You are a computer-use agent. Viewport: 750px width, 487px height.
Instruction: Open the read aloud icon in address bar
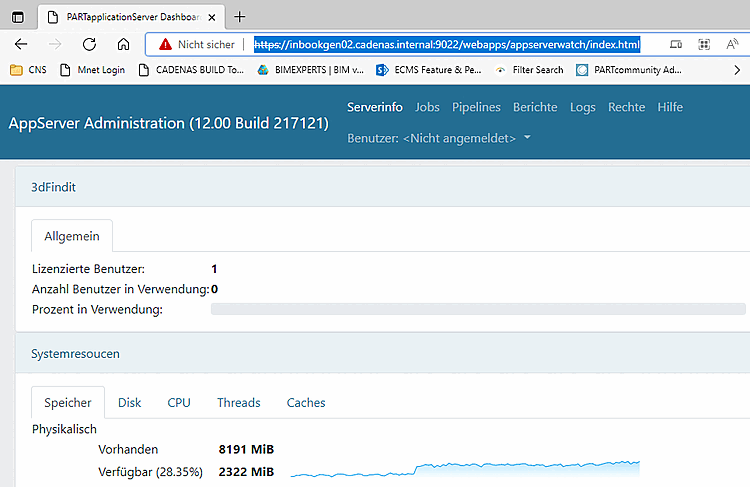click(732, 44)
